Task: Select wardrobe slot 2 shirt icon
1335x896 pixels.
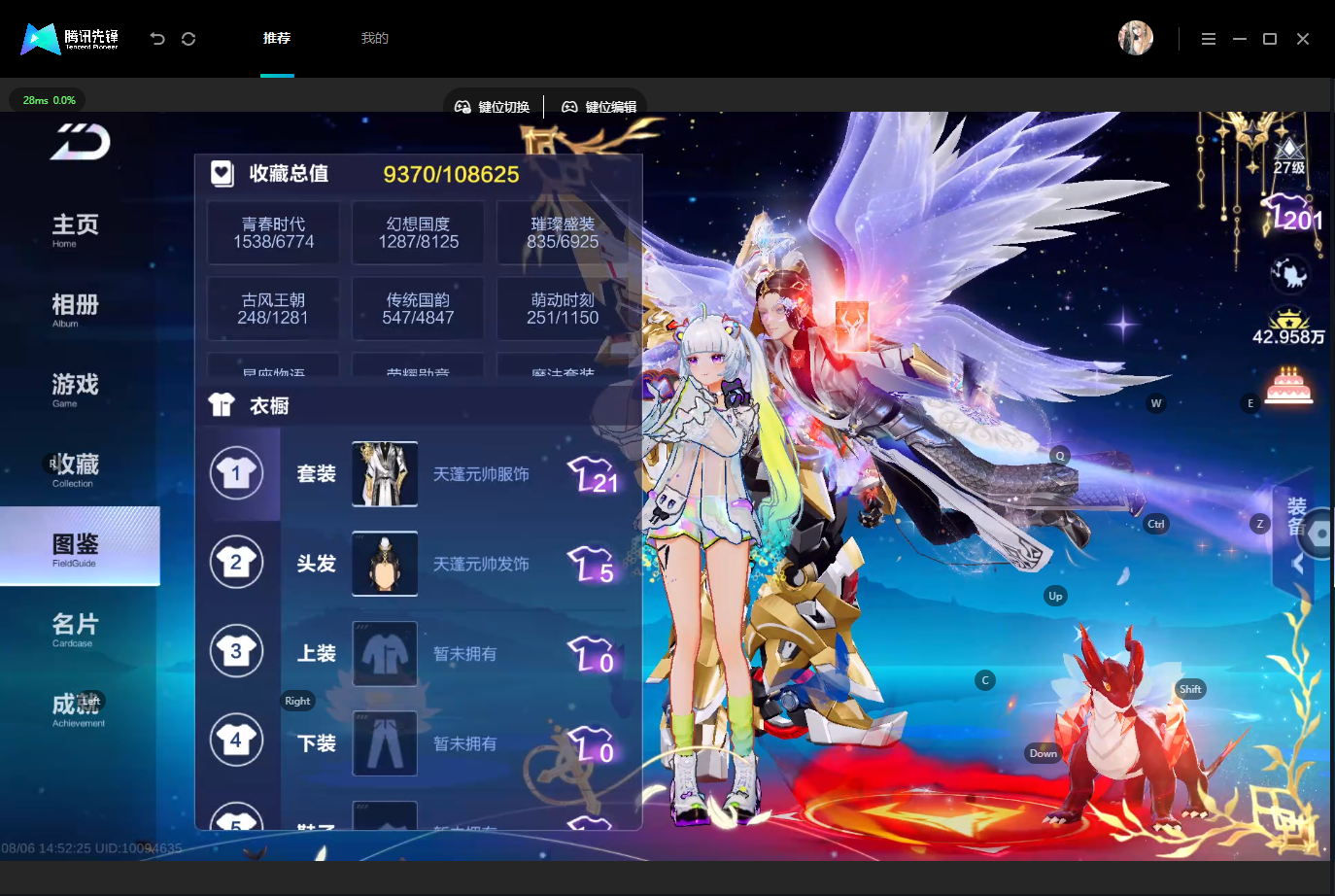Action: click(236, 562)
